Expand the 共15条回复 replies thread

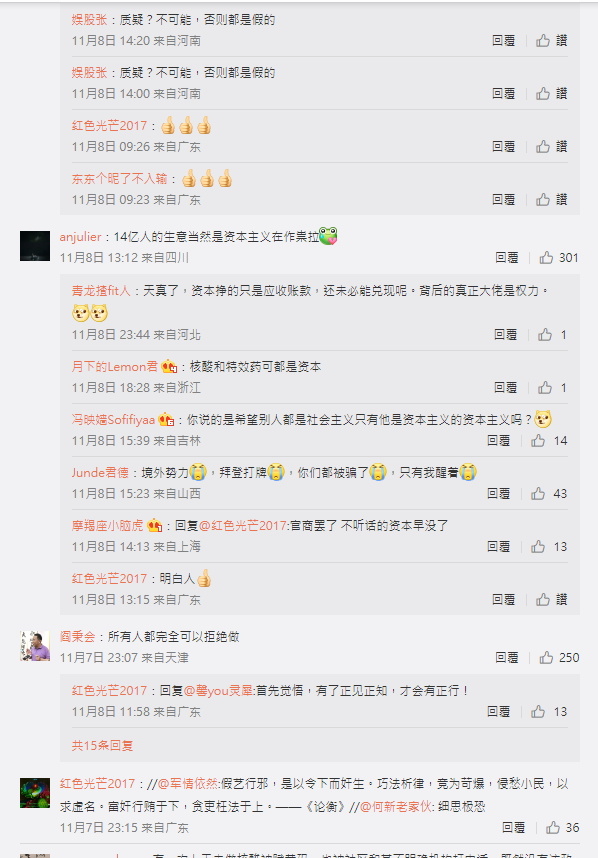(102, 745)
